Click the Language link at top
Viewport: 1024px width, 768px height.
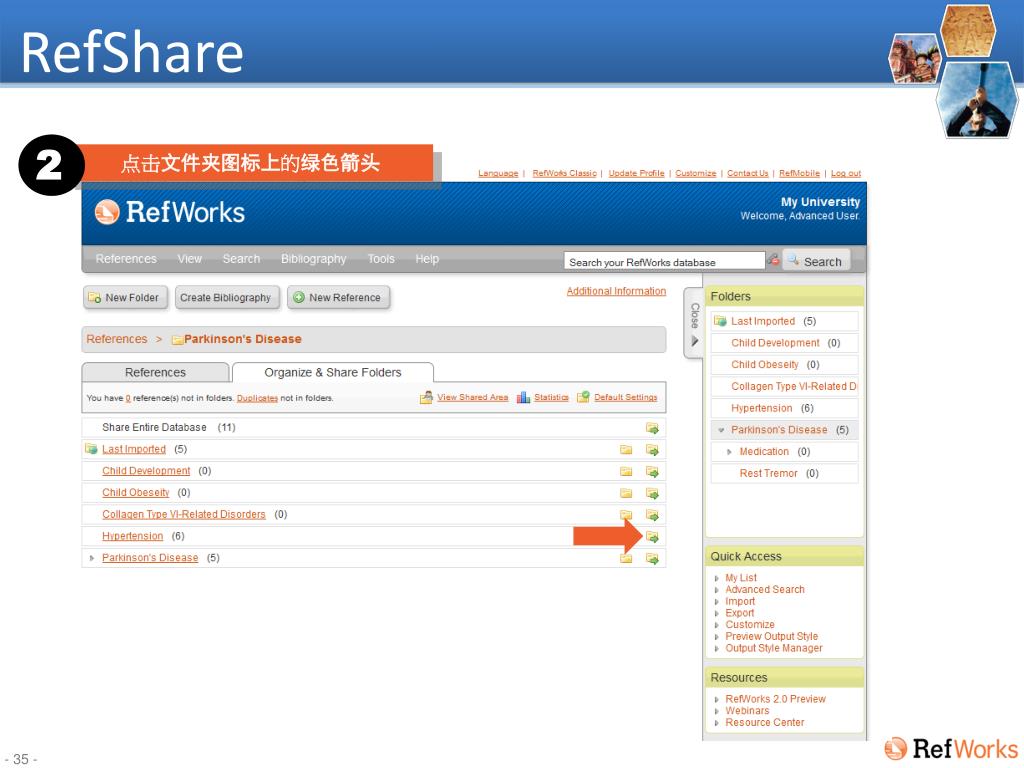coord(498,173)
